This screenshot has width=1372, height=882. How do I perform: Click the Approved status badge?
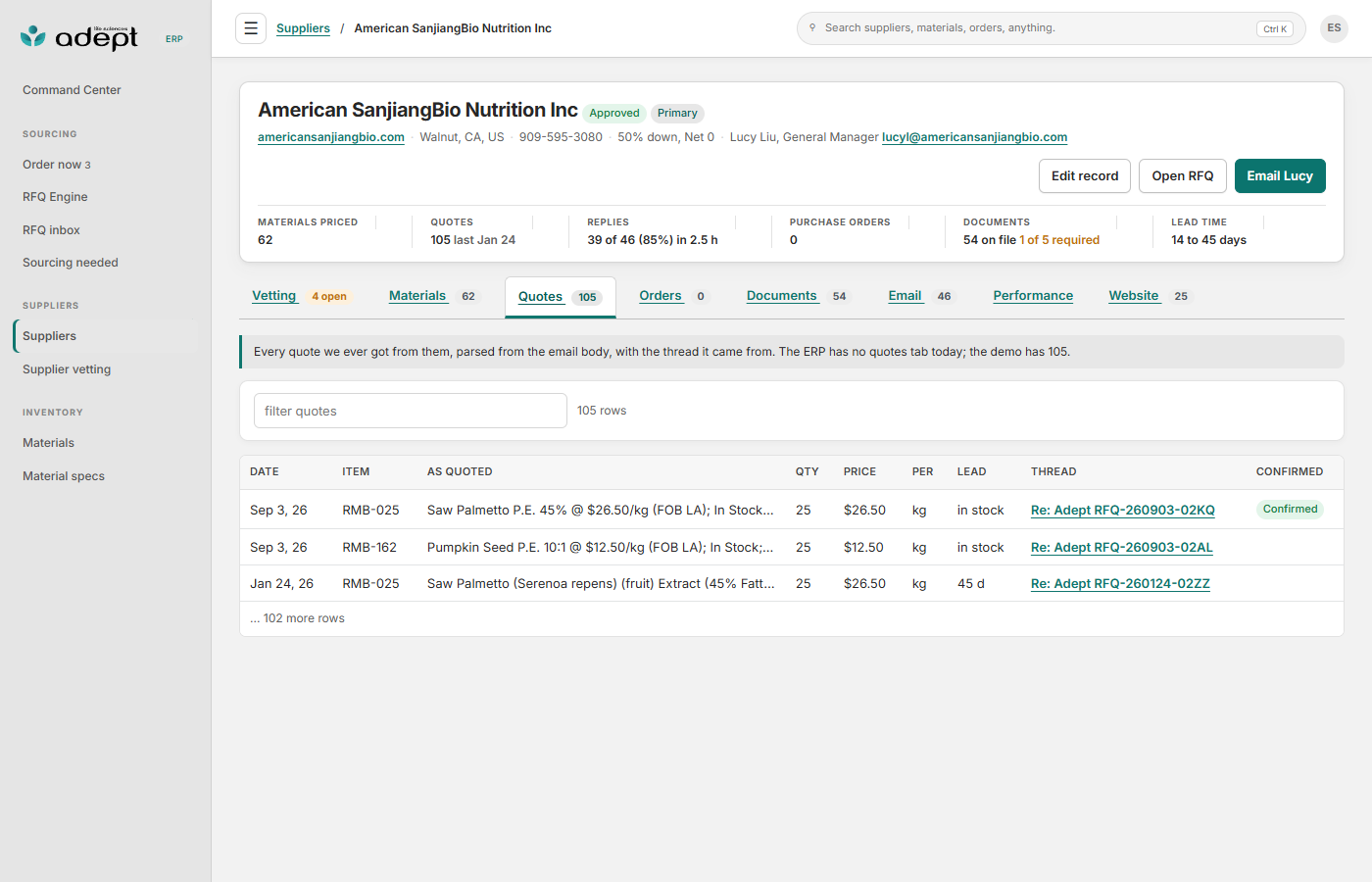614,114
